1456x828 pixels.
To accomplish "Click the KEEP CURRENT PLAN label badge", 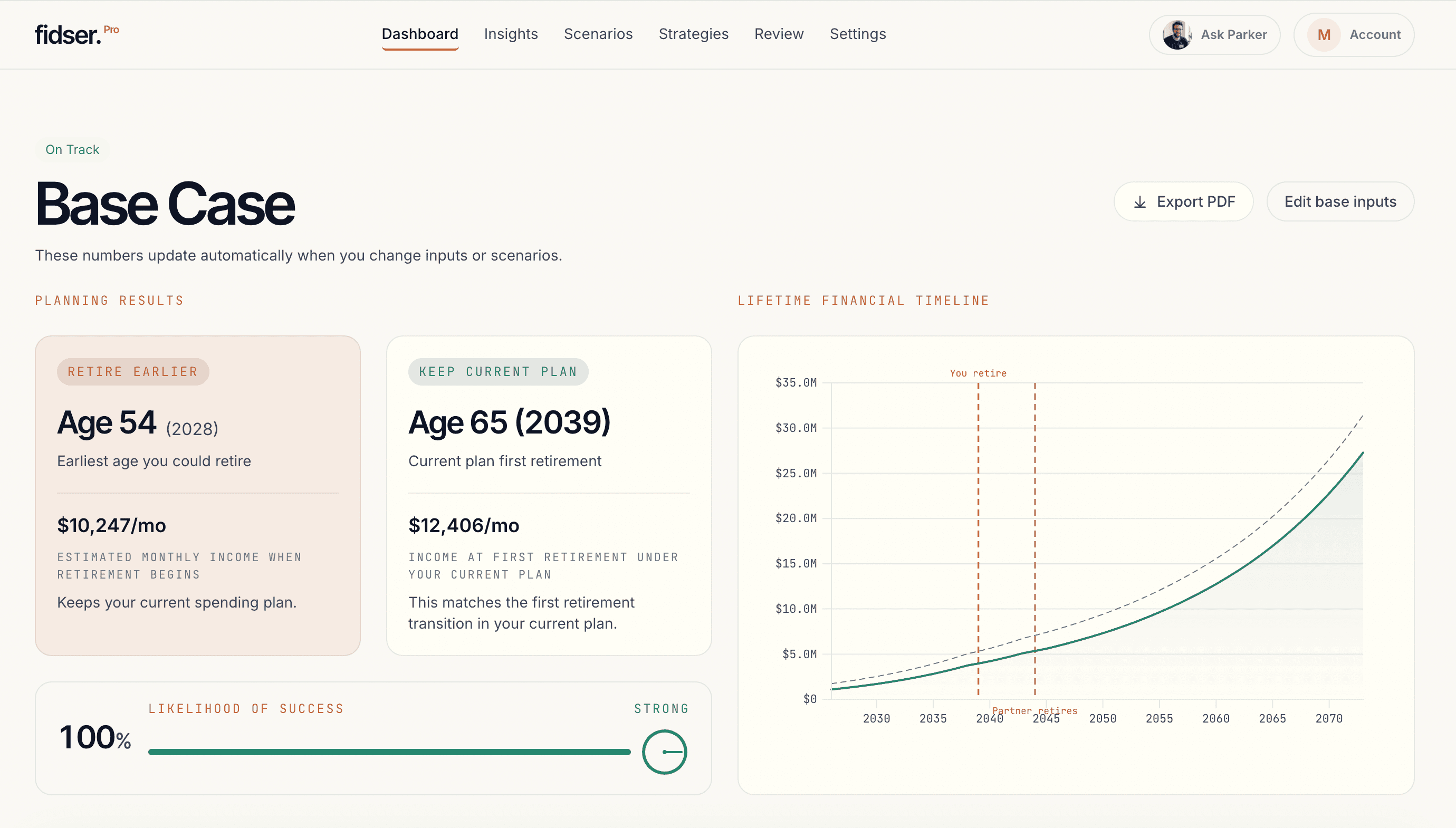I will [497, 371].
